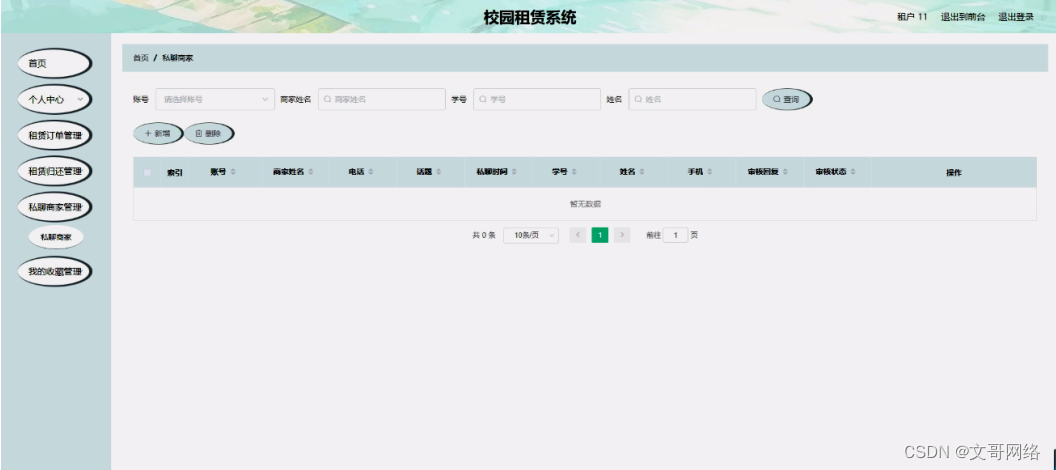1056x470 pixels.
Task: Sort table by 商家姓名 column arrows
Action: pyautogui.click(x=311, y=172)
